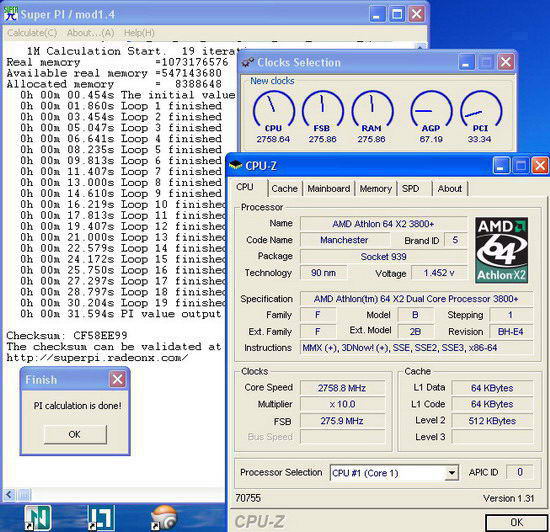Close the Clocks Selection window
This screenshot has width=550, height=532.
click(505, 62)
